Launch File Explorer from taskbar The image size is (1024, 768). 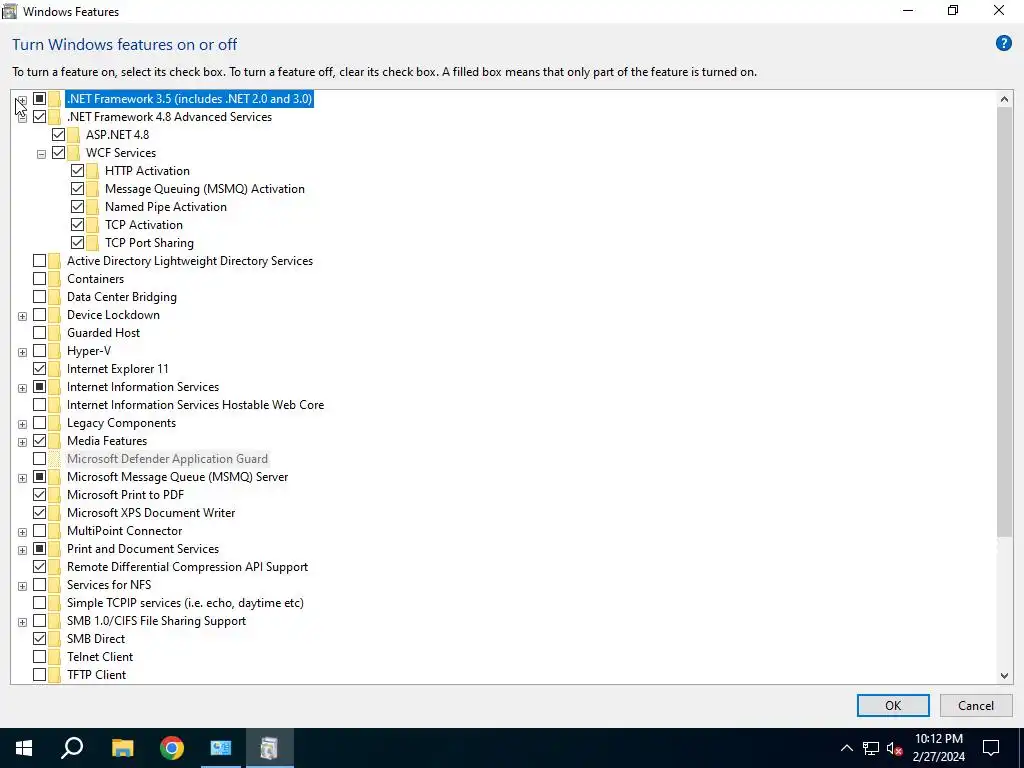point(122,748)
